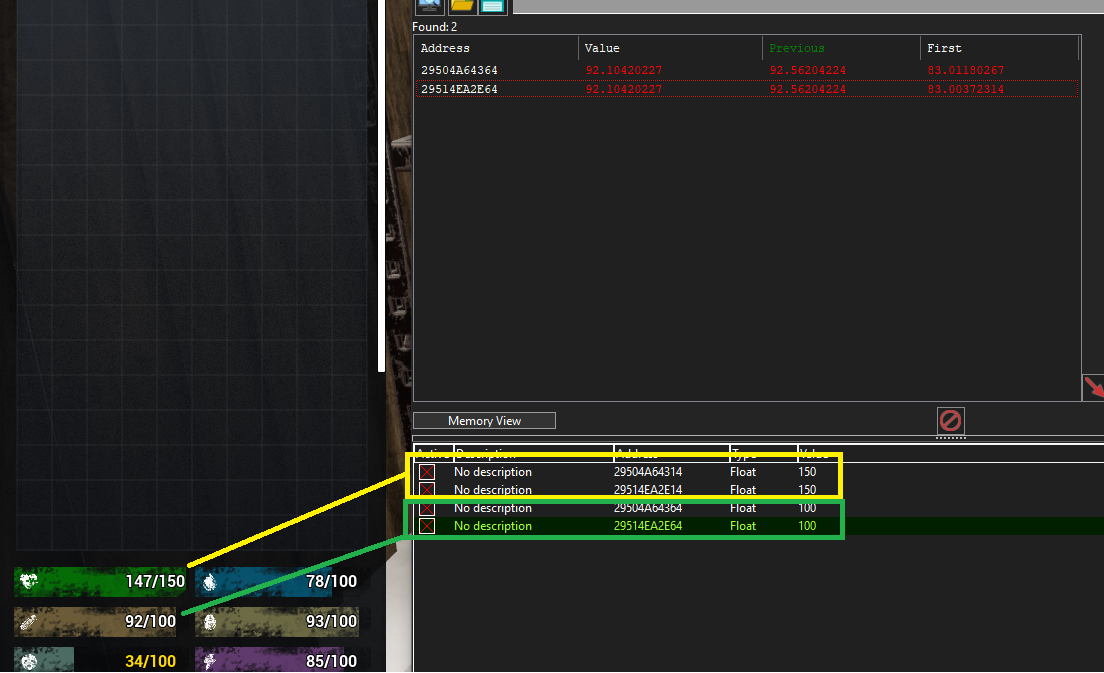
Task: Click first value 83.01180267
Action: tap(966, 70)
